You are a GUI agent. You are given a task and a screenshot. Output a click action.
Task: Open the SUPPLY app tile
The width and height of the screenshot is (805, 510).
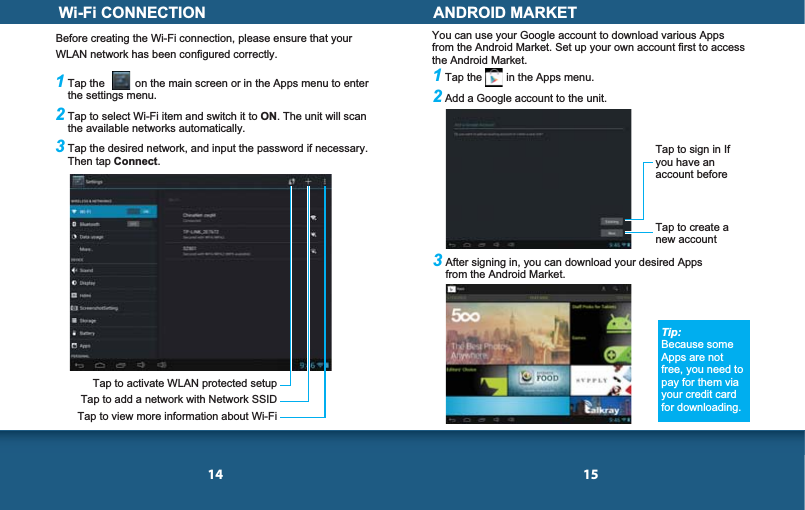(x=601, y=381)
